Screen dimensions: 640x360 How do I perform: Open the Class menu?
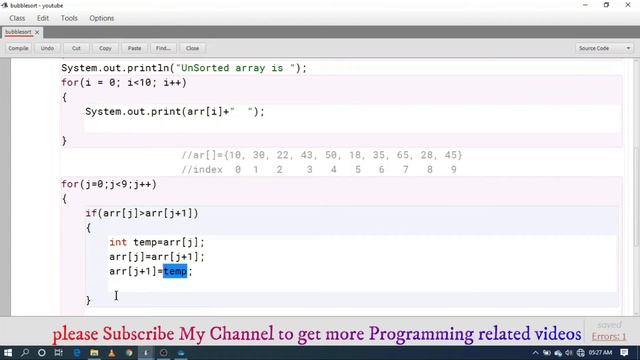[x=17, y=18]
